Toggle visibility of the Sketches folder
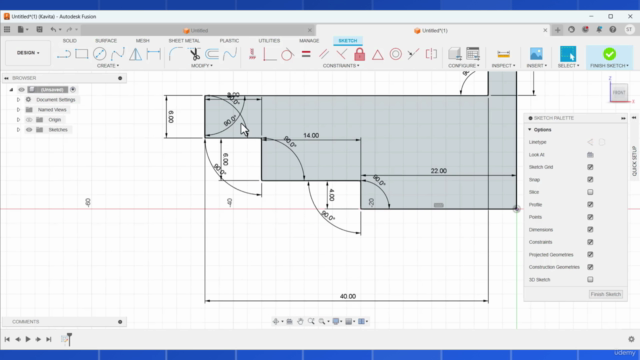The height and width of the screenshot is (360, 640). pos(29,130)
